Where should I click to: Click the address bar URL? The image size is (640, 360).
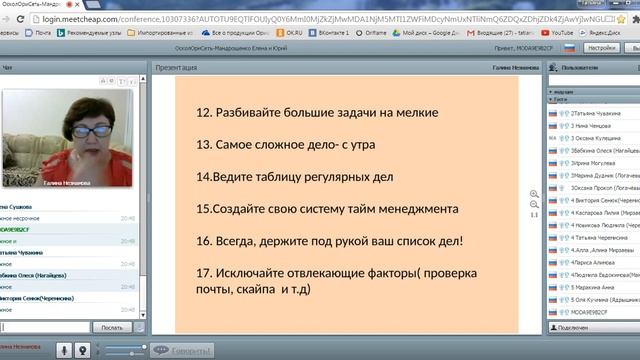coord(323,19)
